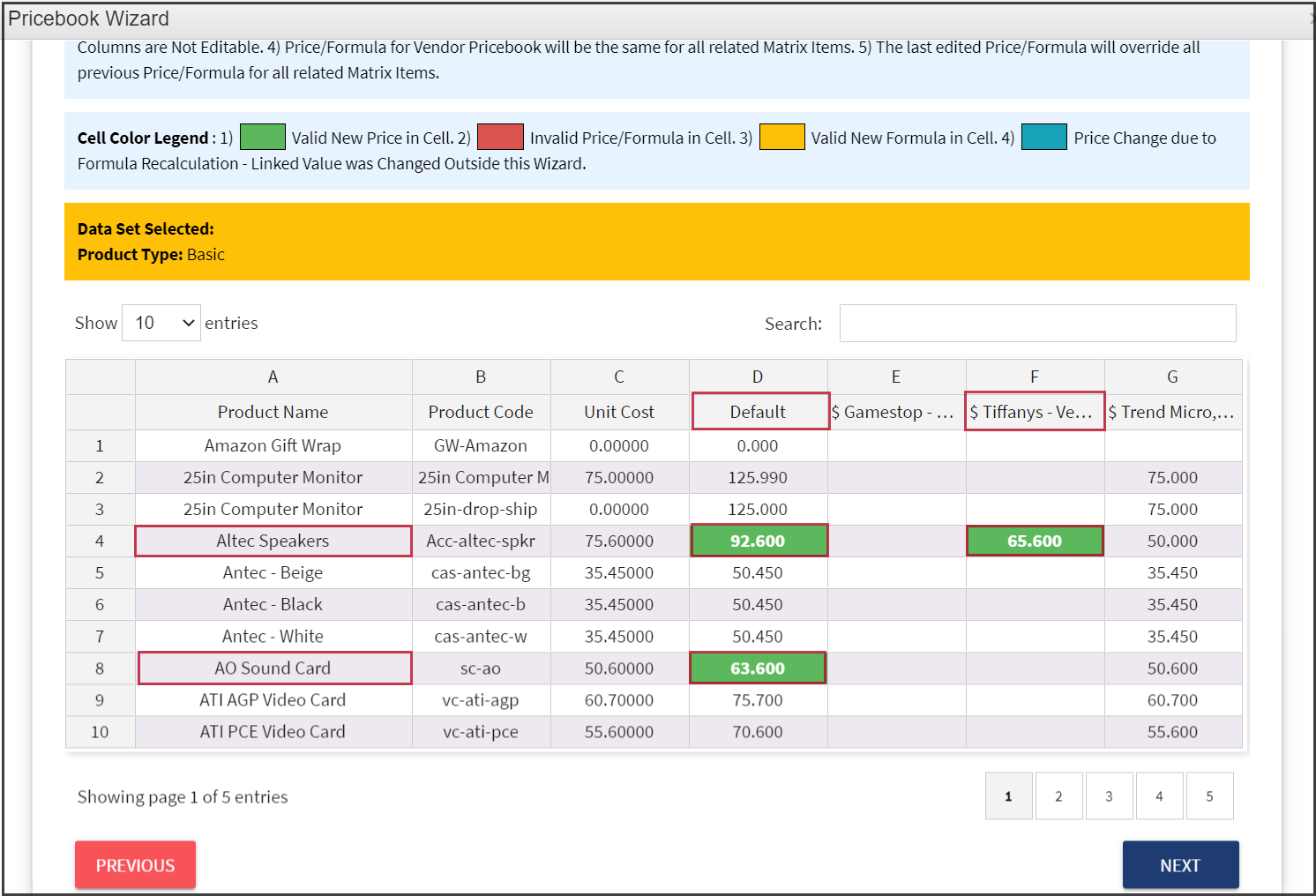Select column letter A header
Viewport: 1316px width, 896px height.
pos(273,377)
